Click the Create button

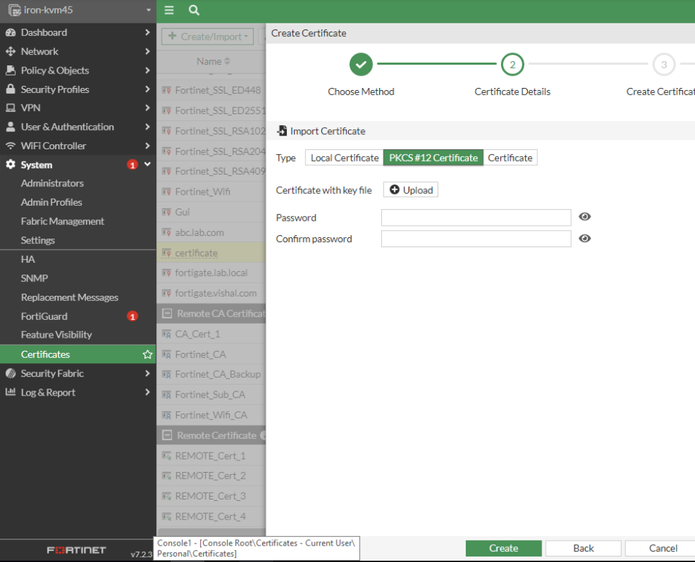click(x=503, y=548)
